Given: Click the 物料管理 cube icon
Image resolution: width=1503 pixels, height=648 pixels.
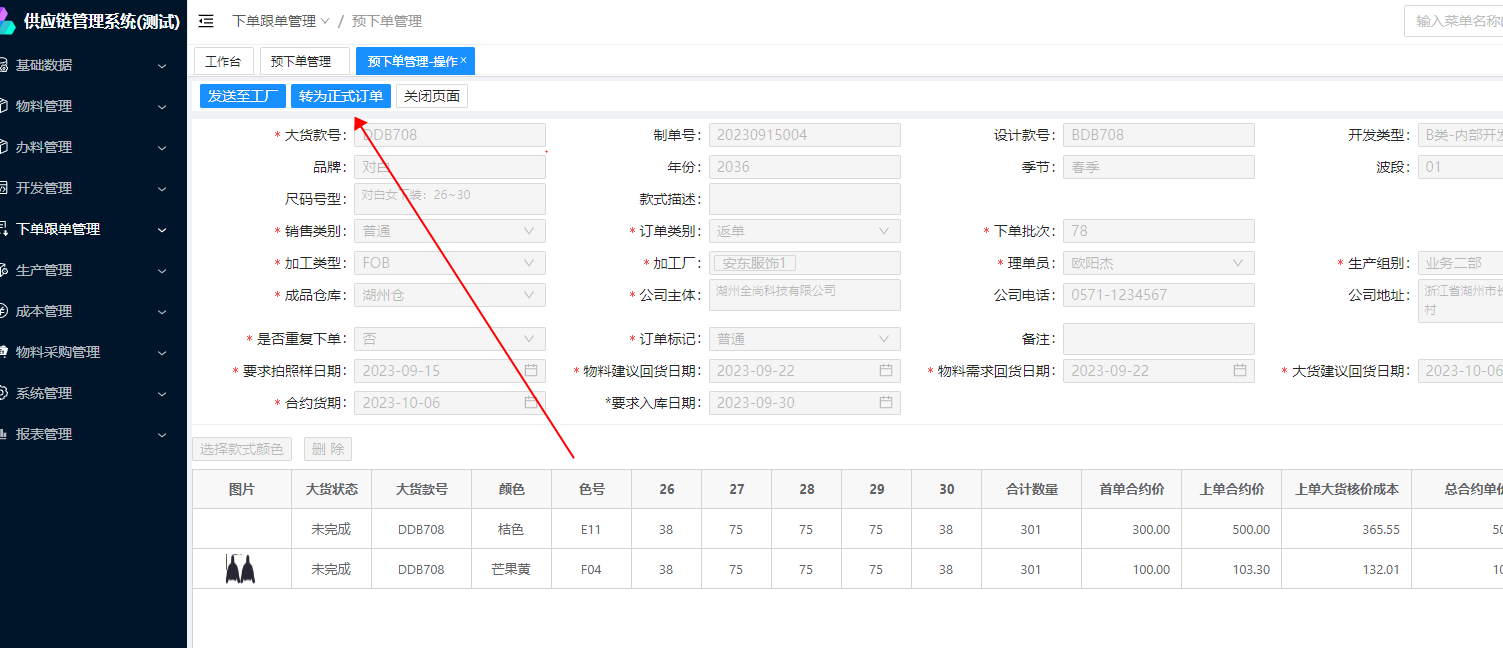Looking at the screenshot, I should coord(4,106).
